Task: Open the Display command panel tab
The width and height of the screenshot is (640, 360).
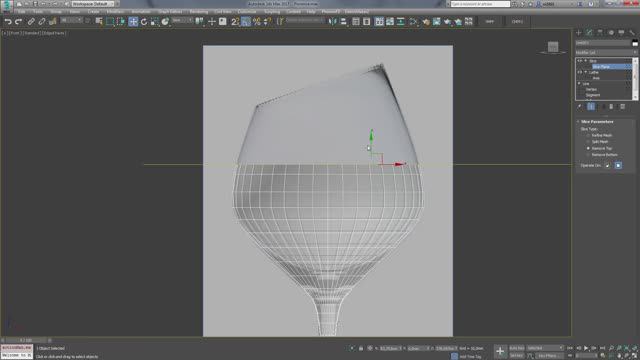Action: pos(621,32)
